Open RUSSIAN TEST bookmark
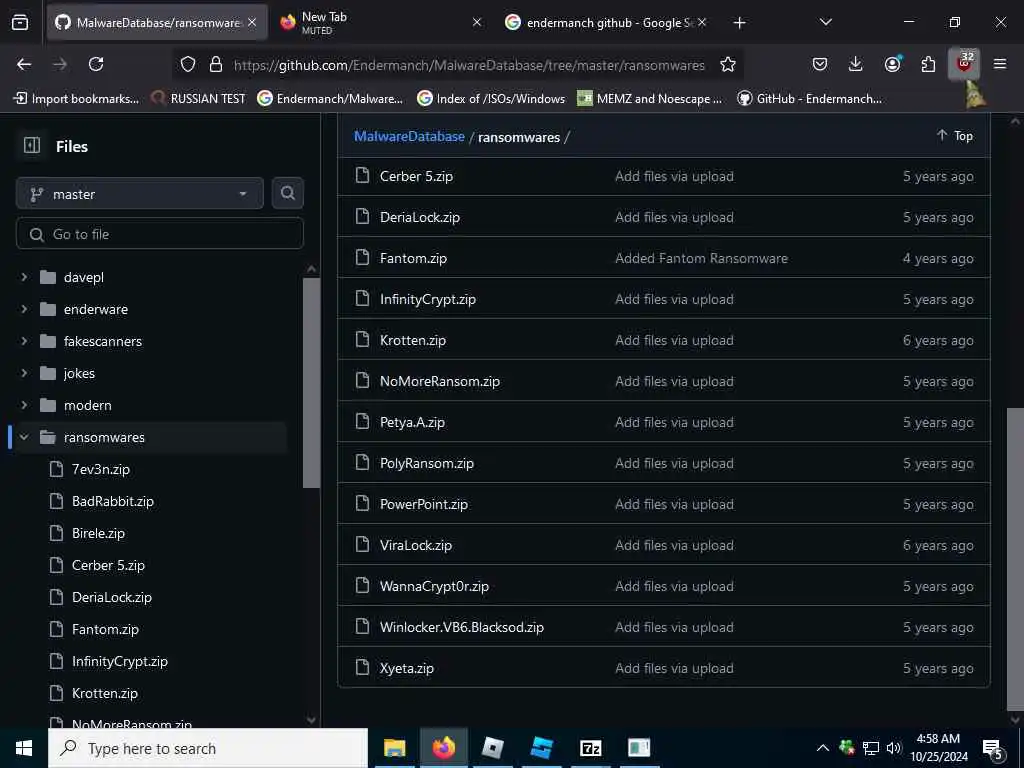This screenshot has width=1024, height=768. (x=198, y=99)
